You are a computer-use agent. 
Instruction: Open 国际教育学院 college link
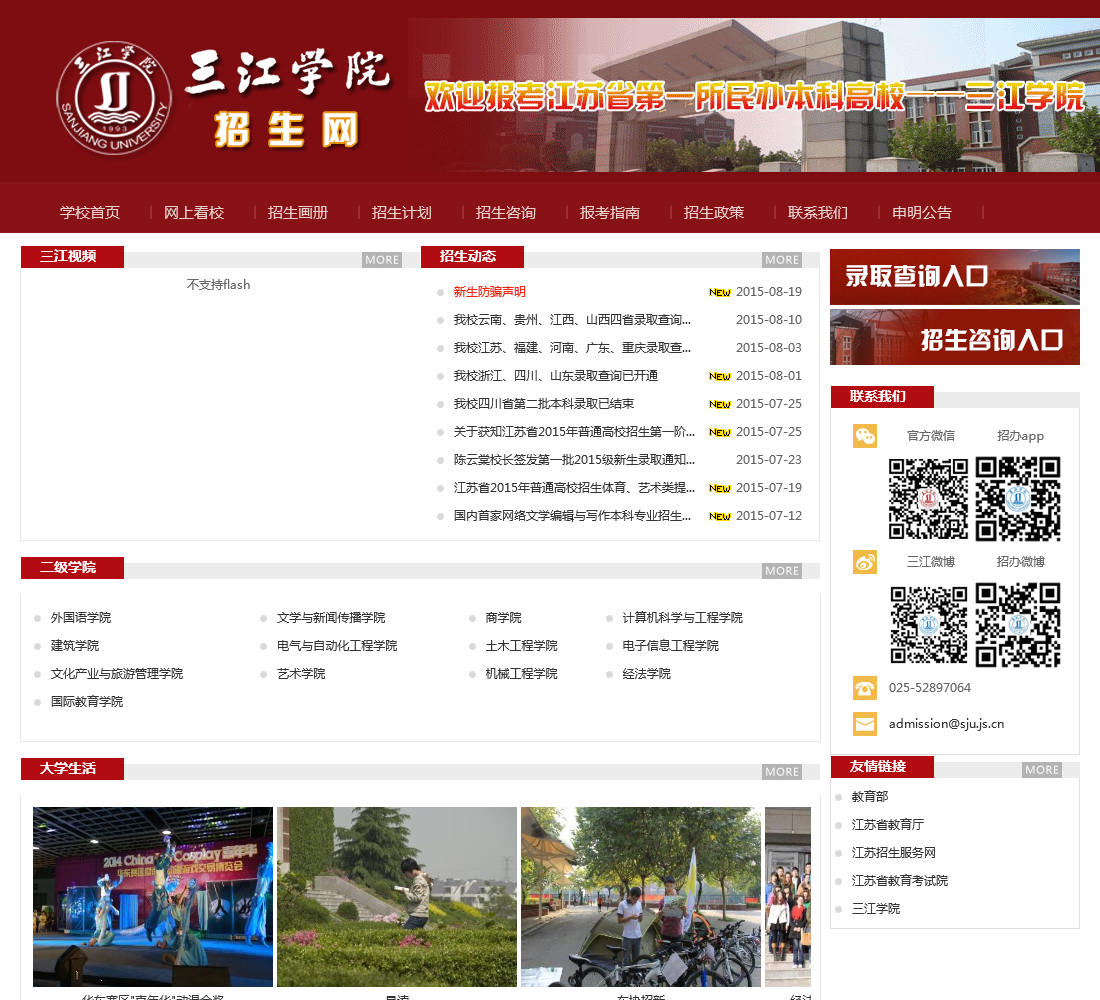[x=87, y=702]
